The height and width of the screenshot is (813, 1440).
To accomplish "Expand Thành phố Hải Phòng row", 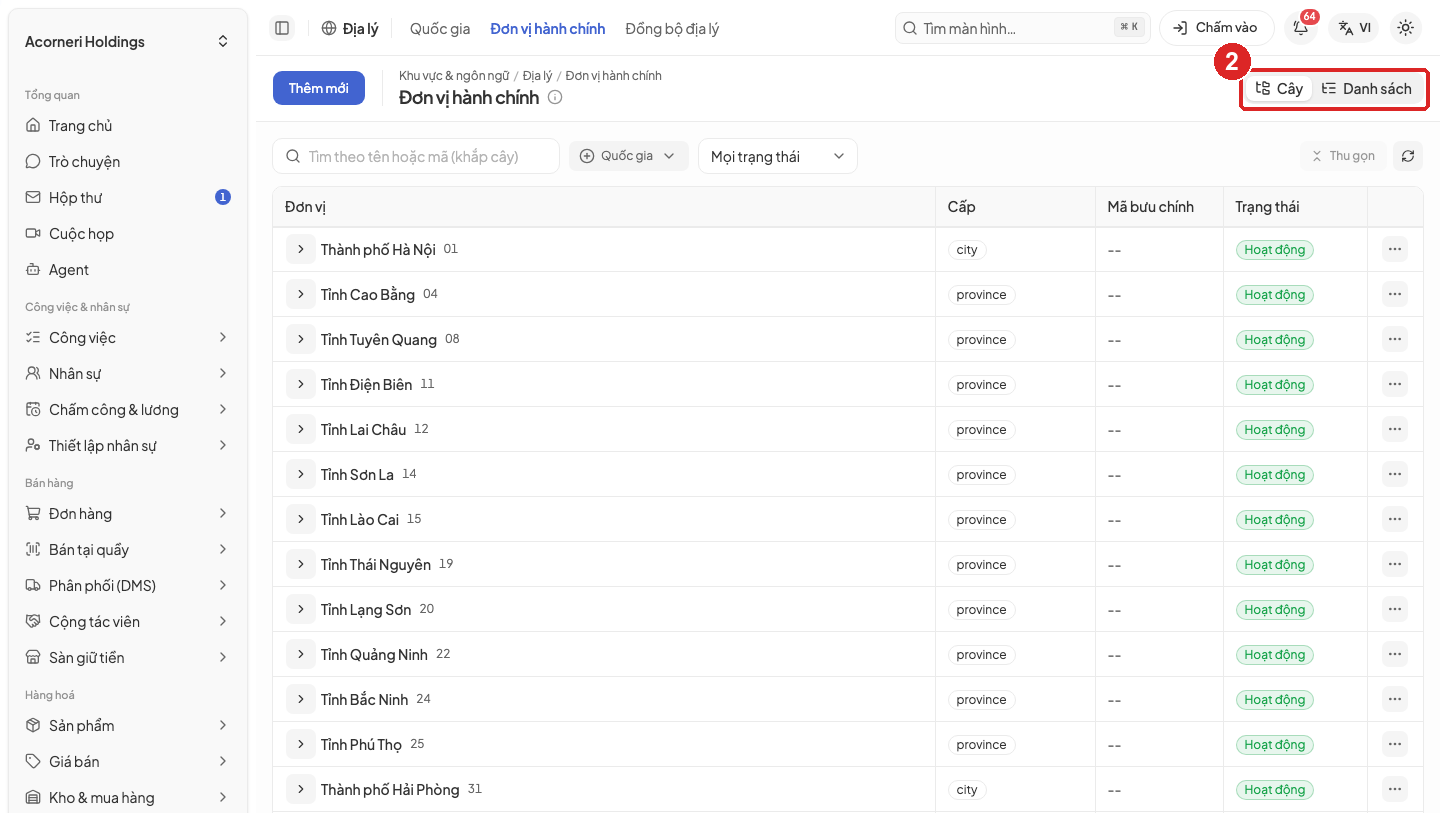I will 300,789.
